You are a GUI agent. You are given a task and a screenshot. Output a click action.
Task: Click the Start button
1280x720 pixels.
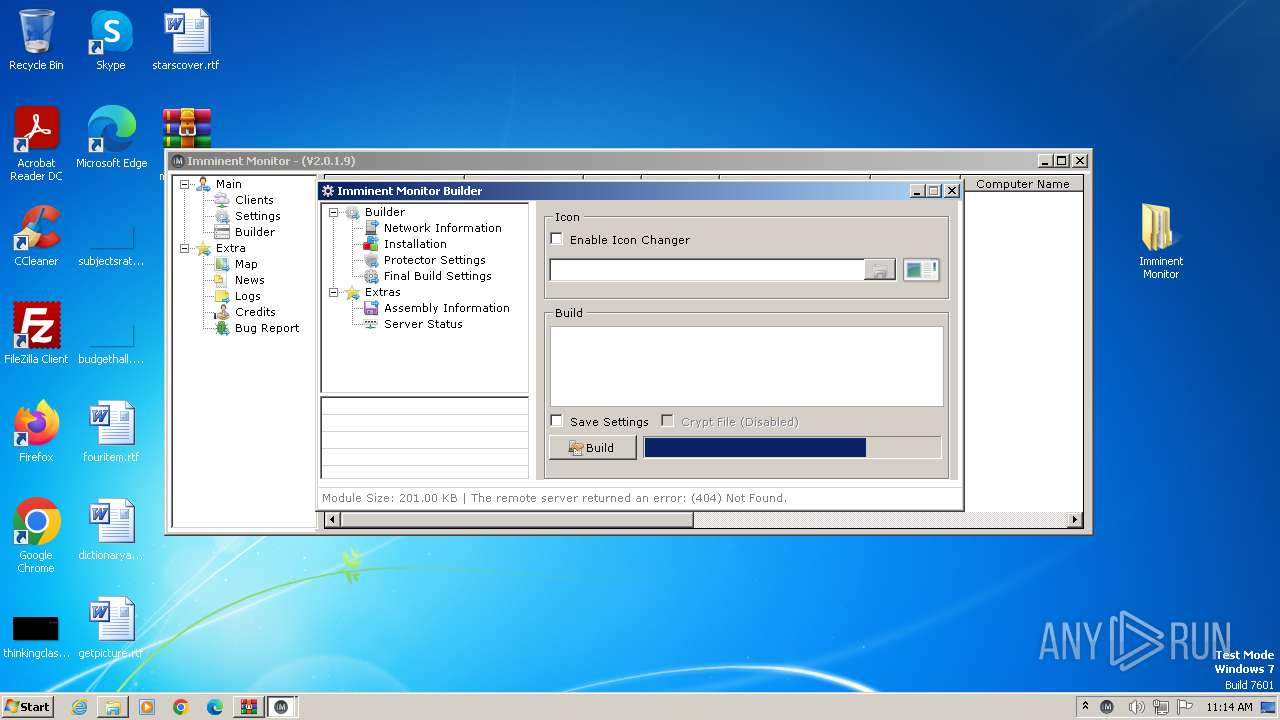27,706
